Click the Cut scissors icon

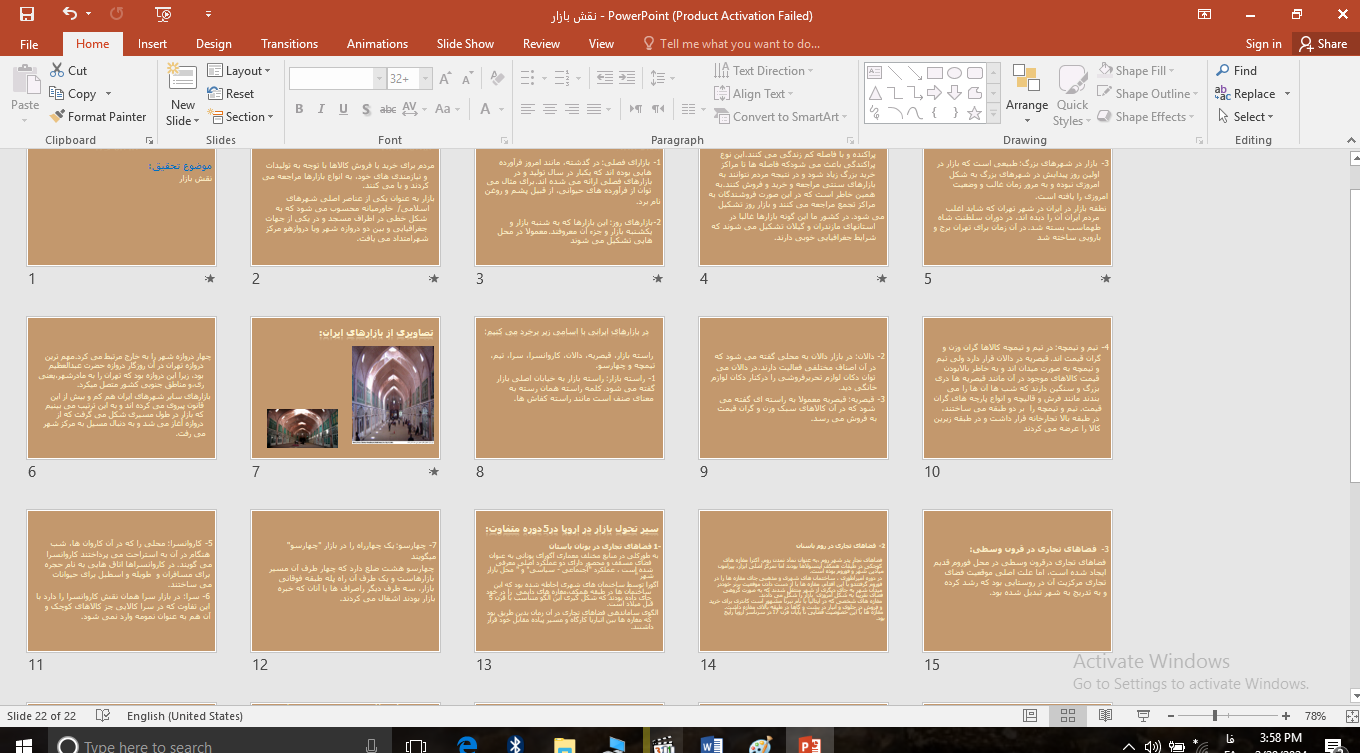56,71
